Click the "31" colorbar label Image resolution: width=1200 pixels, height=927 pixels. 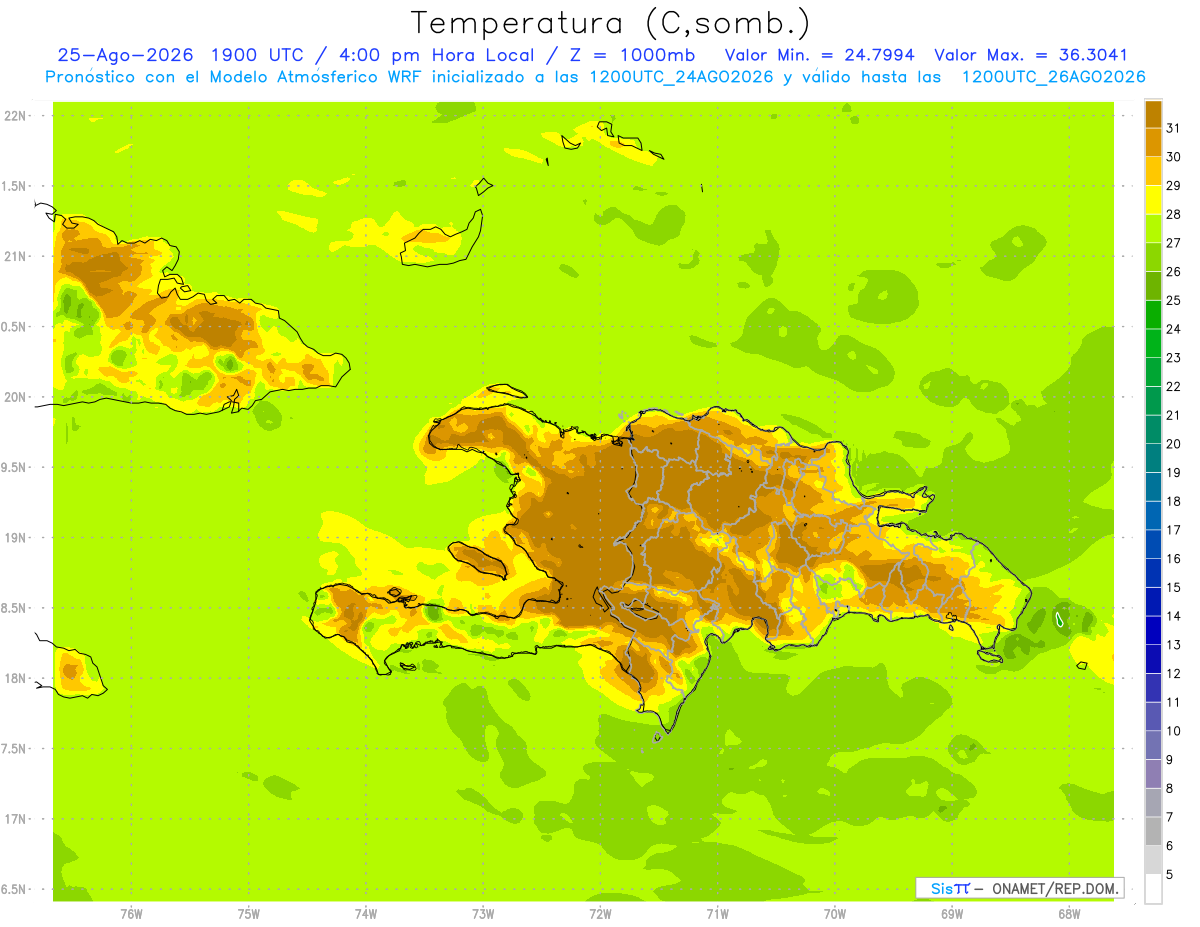pos(1174,128)
